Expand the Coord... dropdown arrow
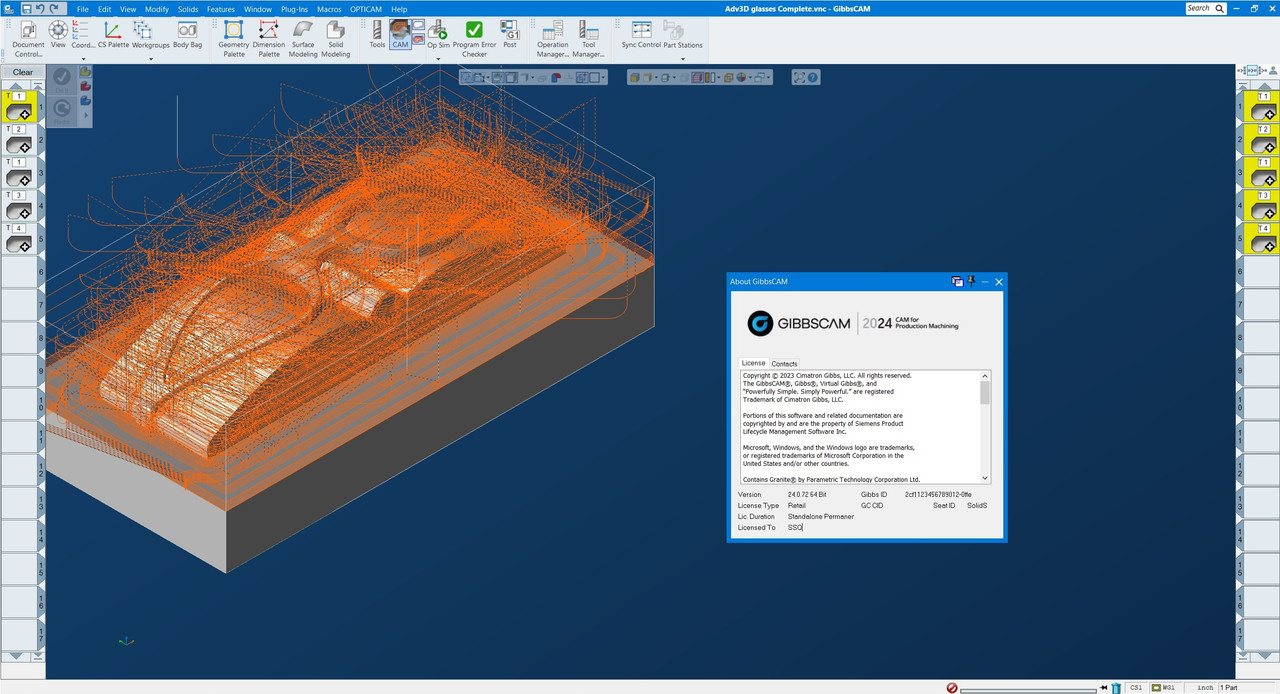Viewport: 1280px width, 694px height. click(83, 59)
